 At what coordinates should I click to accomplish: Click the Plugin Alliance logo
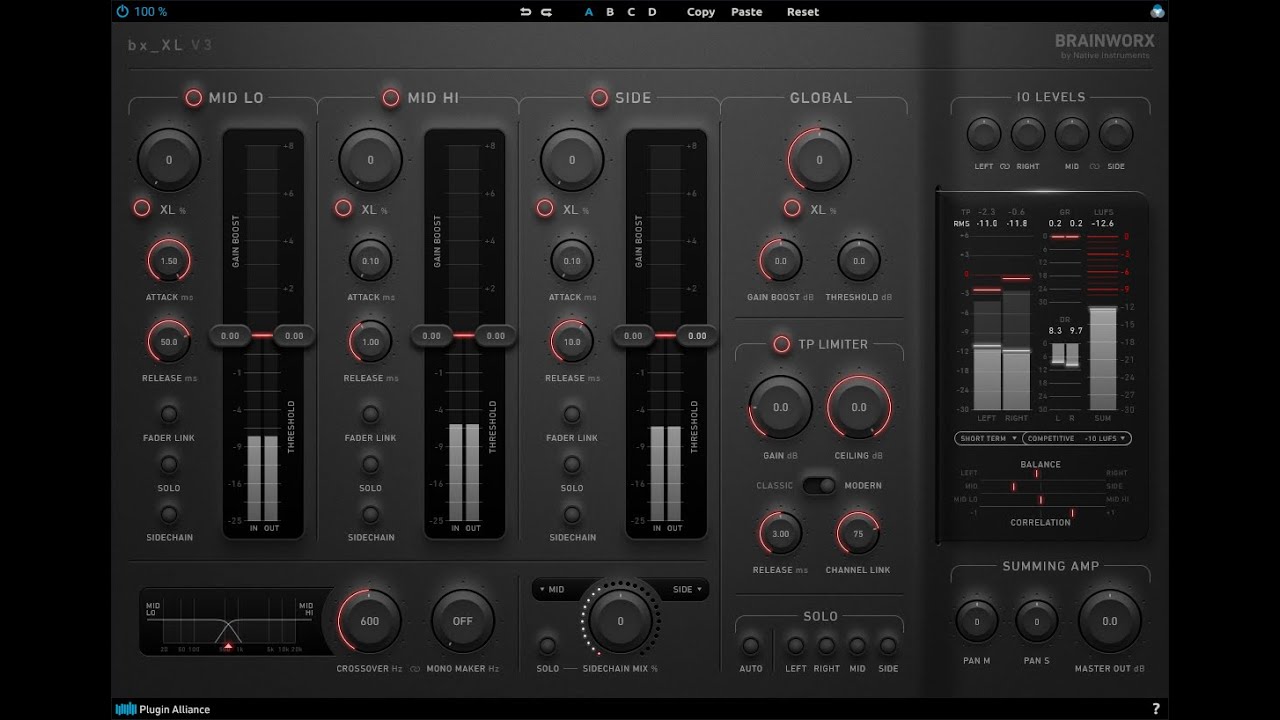coord(163,709)
